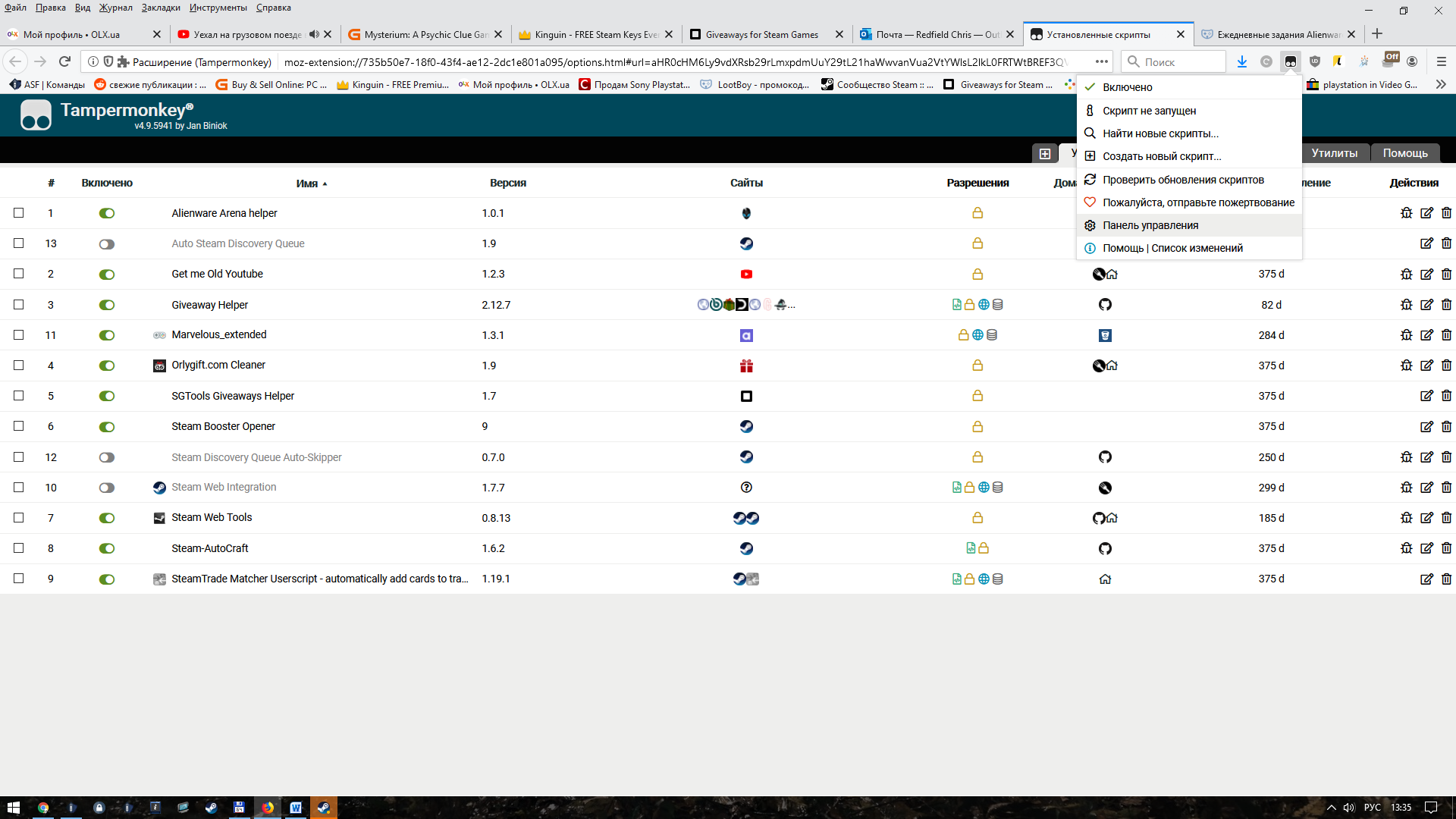Open a new browser tab with plus button
The image size is (1456, 819).
point(1377,33)
